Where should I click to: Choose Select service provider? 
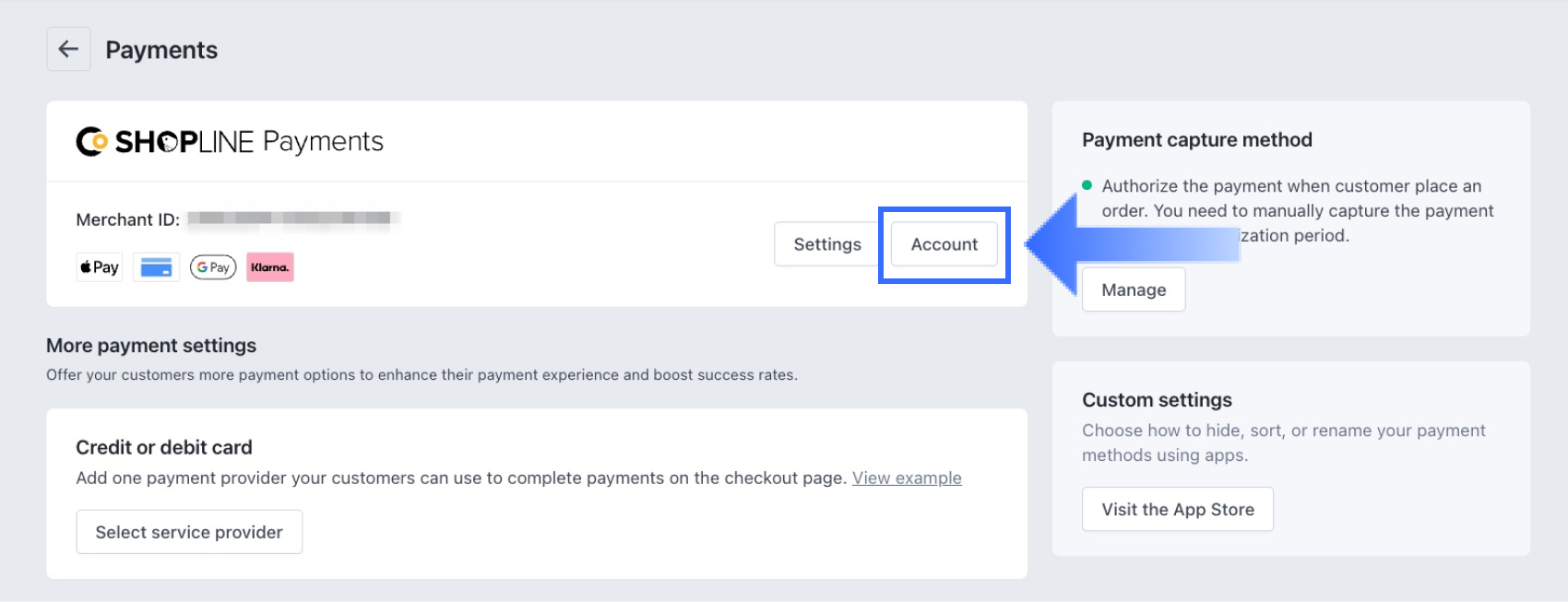click(x=189, y=532)
